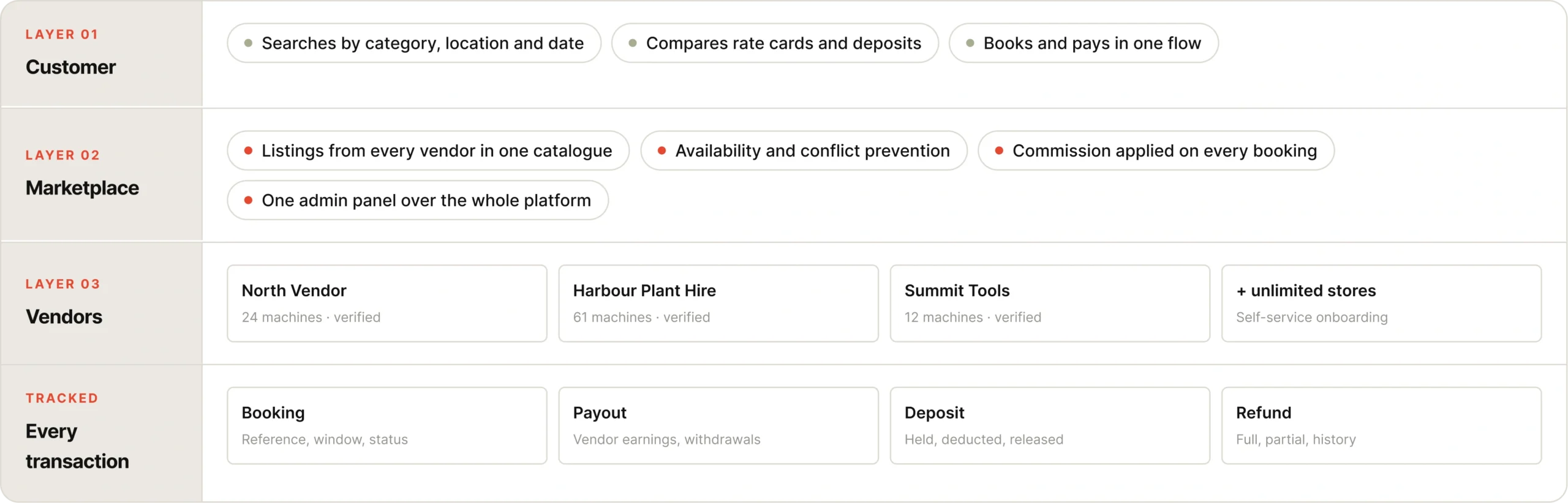Screen dimensions: 1568x503
Task: Choose the 'Commission applied on every booking' pill
Action: pos(1156,151)
